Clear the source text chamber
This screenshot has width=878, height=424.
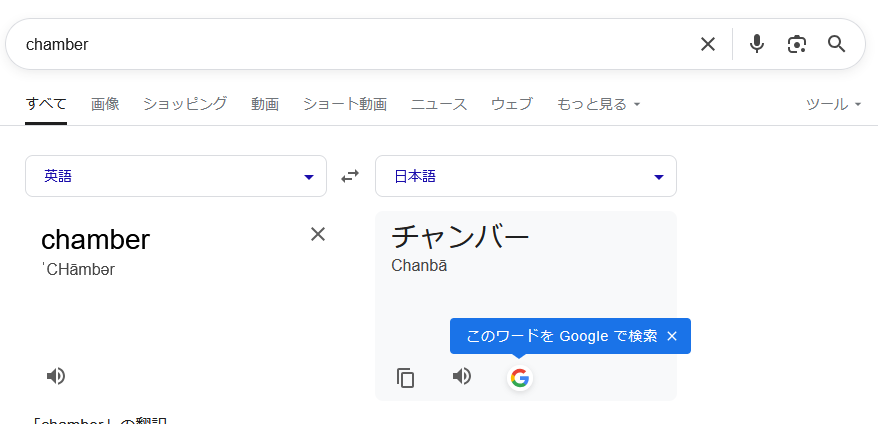(x=318, y=234)
